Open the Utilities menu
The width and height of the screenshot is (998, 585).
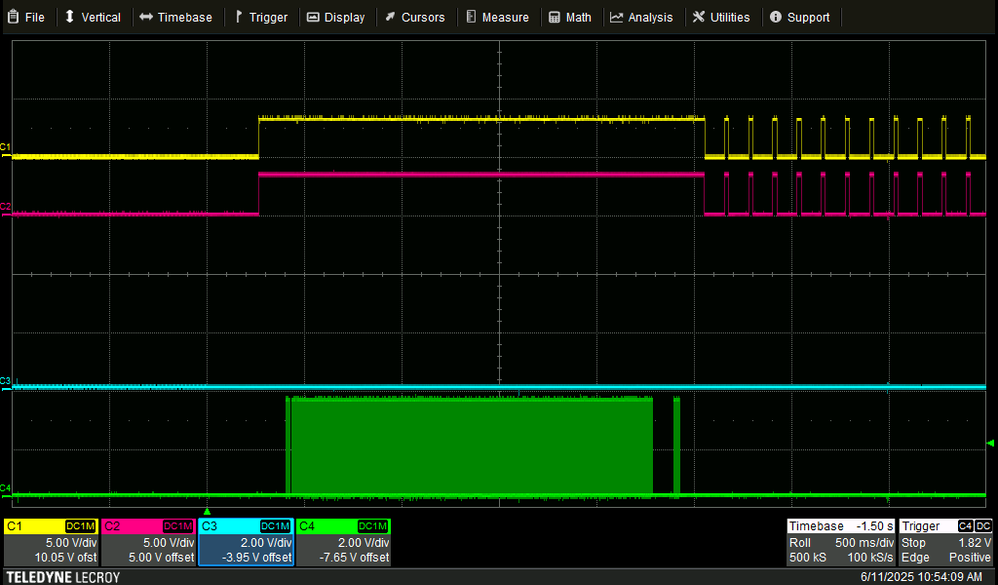tap(721, 17)
